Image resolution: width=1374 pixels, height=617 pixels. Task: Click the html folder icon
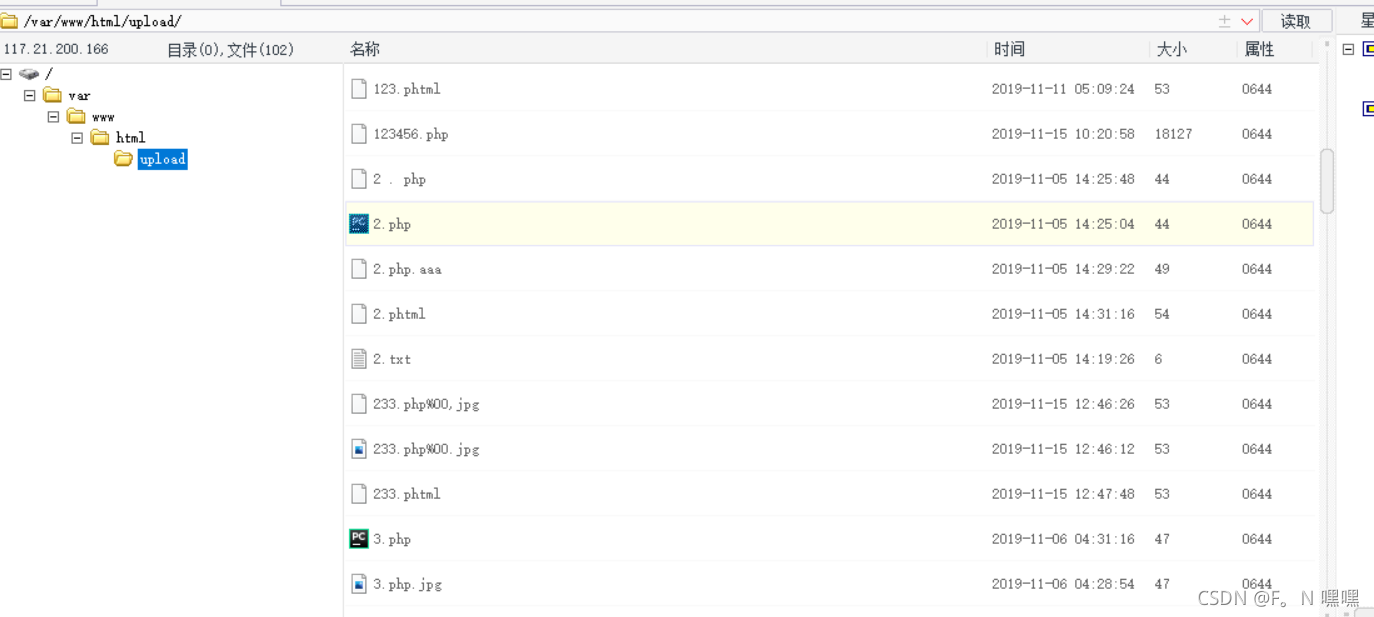pyautogui.click(x=100, y=137)
